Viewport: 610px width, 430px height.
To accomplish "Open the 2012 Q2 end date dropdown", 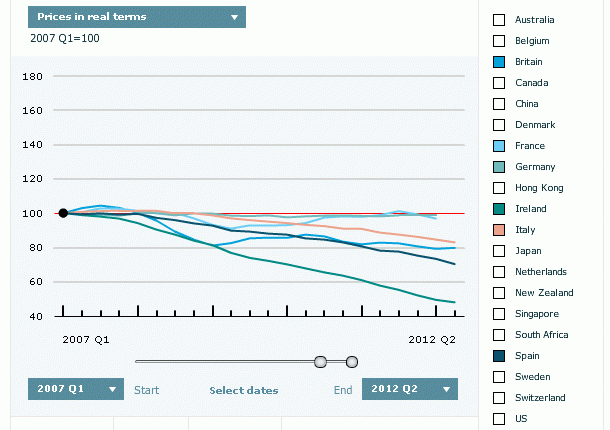I will click(x=409, y=389).
